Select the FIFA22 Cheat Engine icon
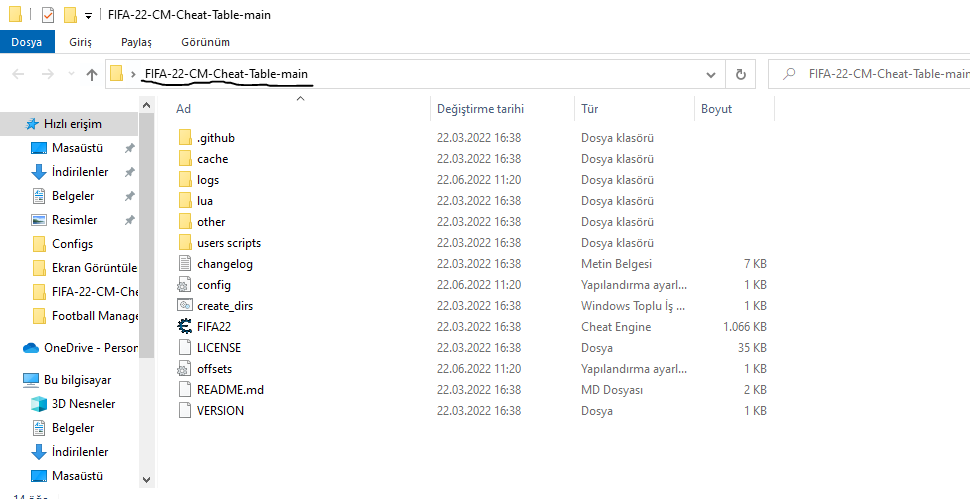 [x=185, y=326]
